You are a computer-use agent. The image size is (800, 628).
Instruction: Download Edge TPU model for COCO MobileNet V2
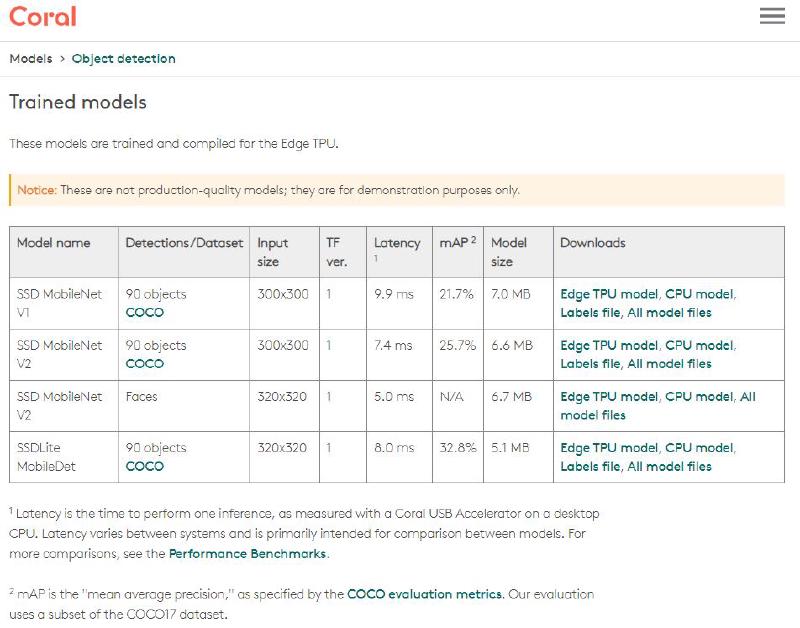coord(609,345)
